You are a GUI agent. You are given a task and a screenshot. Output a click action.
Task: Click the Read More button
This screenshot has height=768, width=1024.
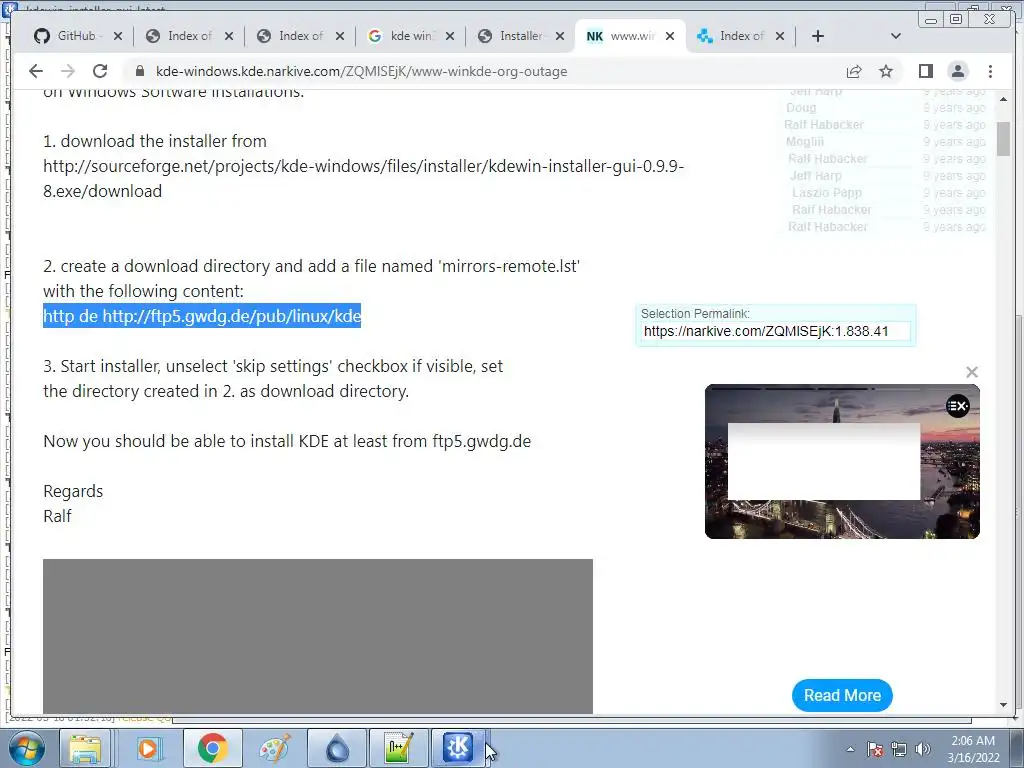coord(842,696)
